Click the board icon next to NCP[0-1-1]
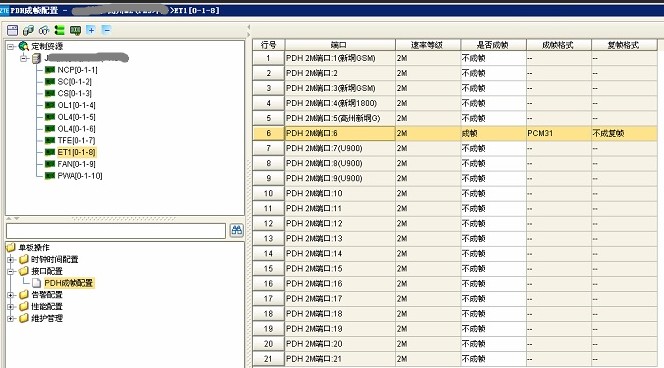 tap(50, 70)
